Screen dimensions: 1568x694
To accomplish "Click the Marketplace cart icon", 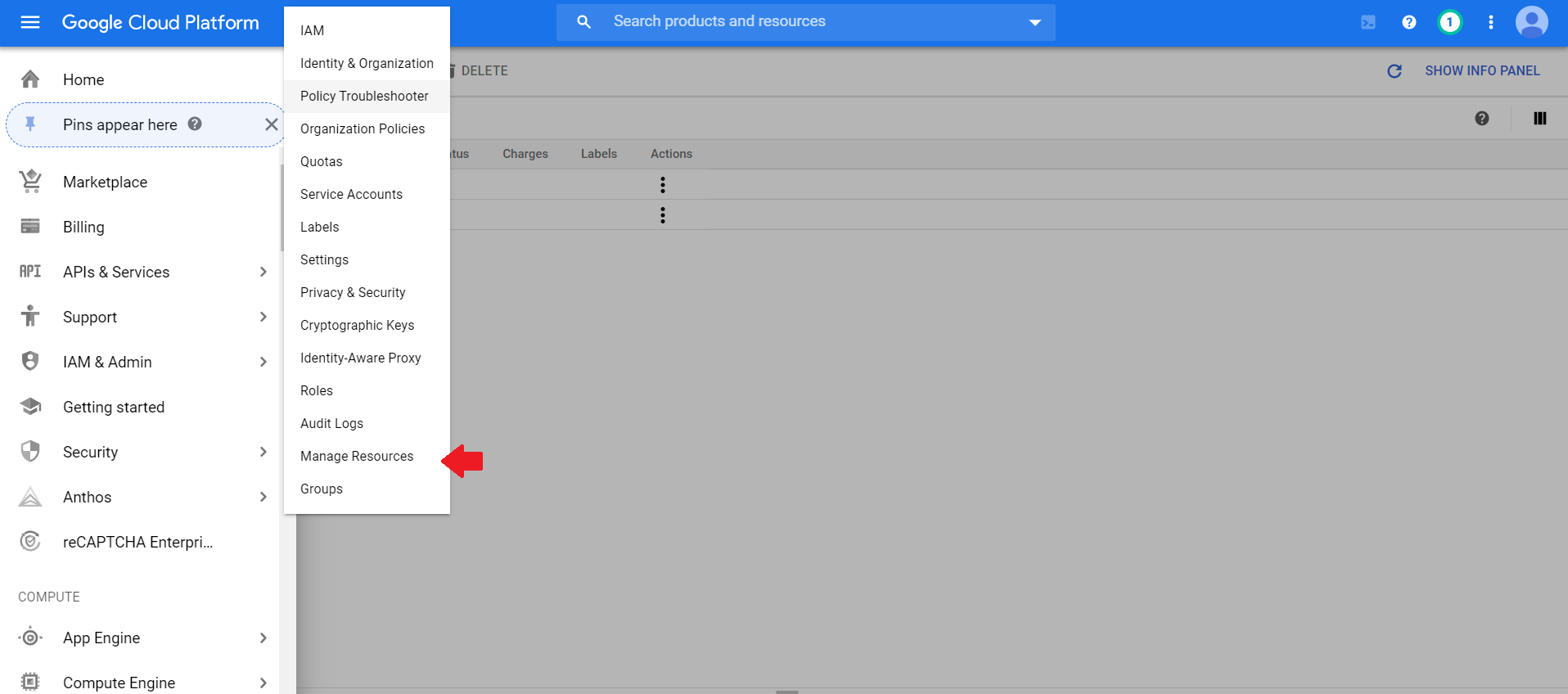I will (x=30, y=181).
